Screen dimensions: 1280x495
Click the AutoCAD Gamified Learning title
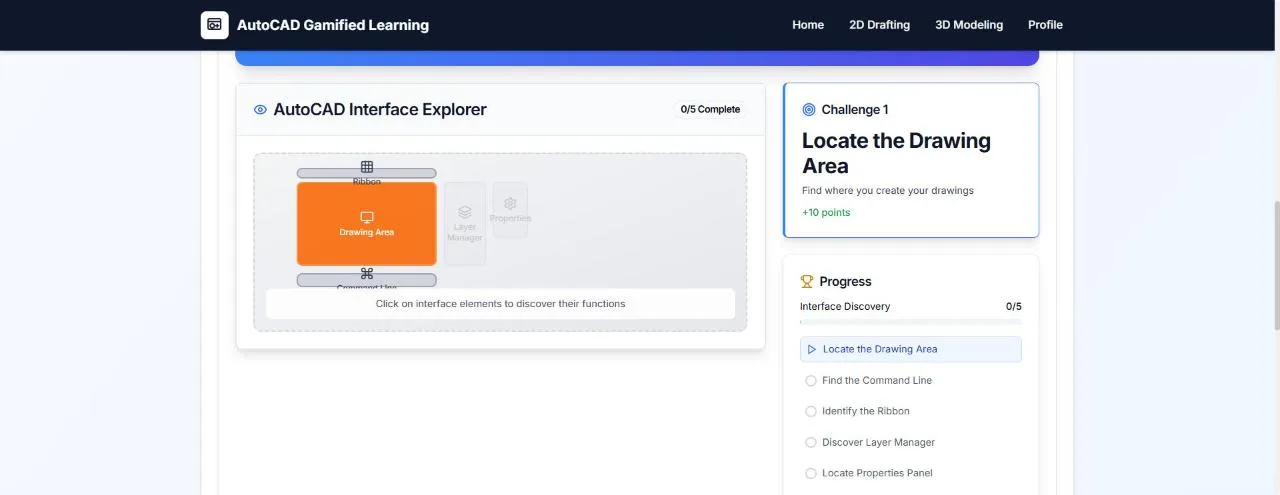pos(333,25)
